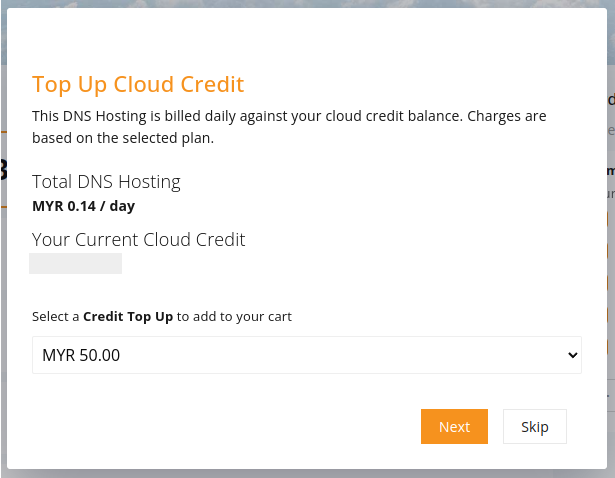
Task: Click 'based on the selected plan.' text line
Action: 123,138
